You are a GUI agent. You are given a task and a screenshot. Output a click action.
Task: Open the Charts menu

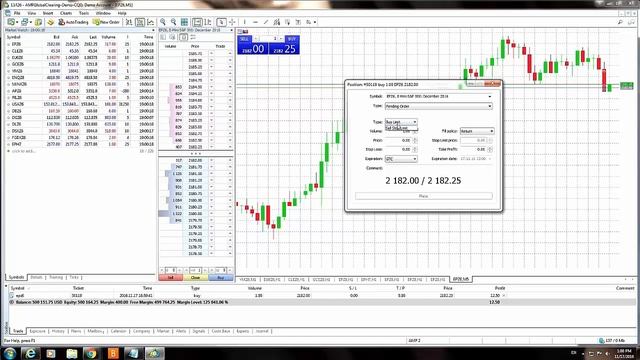pos(66,13)
